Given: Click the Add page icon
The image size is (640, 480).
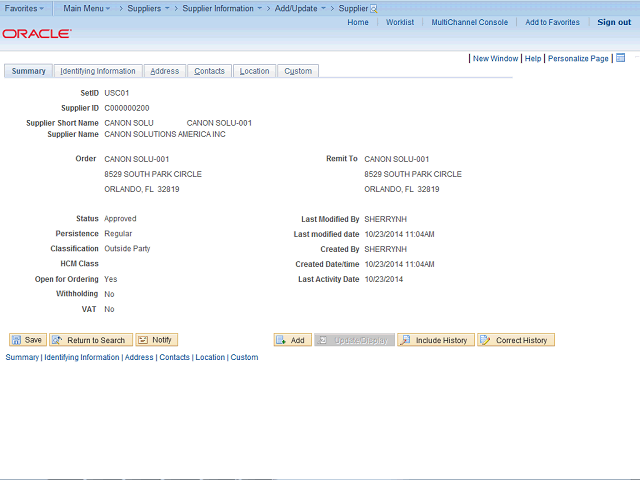Looking at the screenshot, I should (x=281, y=340).
